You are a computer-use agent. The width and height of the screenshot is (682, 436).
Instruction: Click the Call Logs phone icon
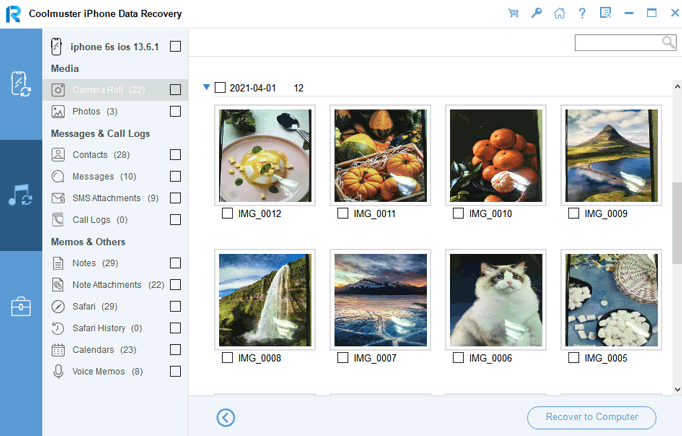click(x=58, y=219)
